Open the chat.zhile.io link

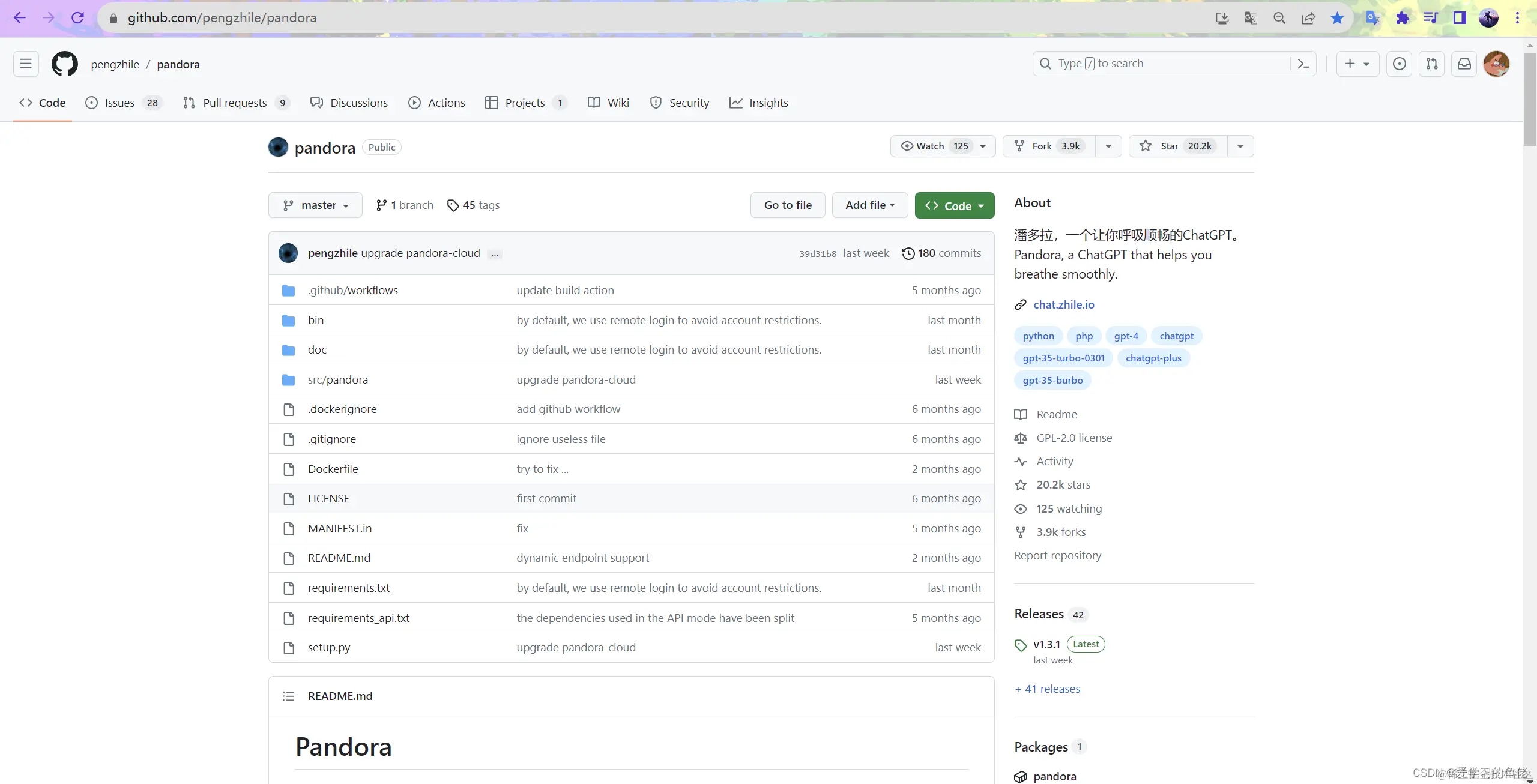1063,304
